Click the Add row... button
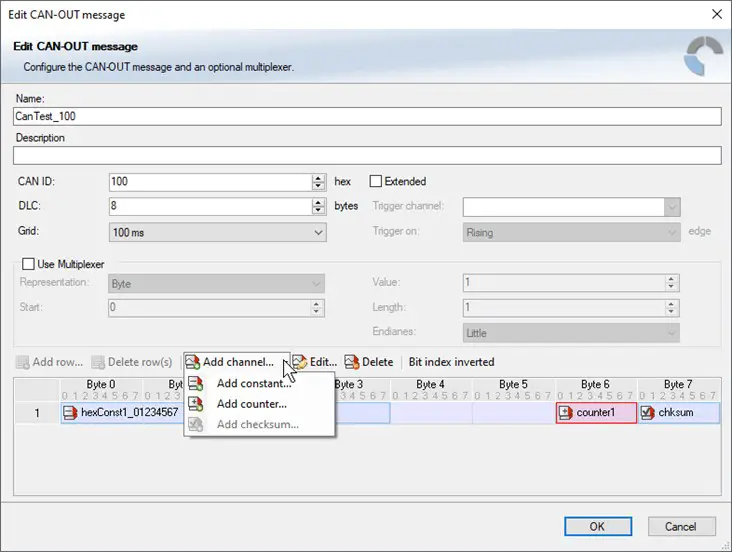This screenshot has width=732, height=552. click(49, 362)
